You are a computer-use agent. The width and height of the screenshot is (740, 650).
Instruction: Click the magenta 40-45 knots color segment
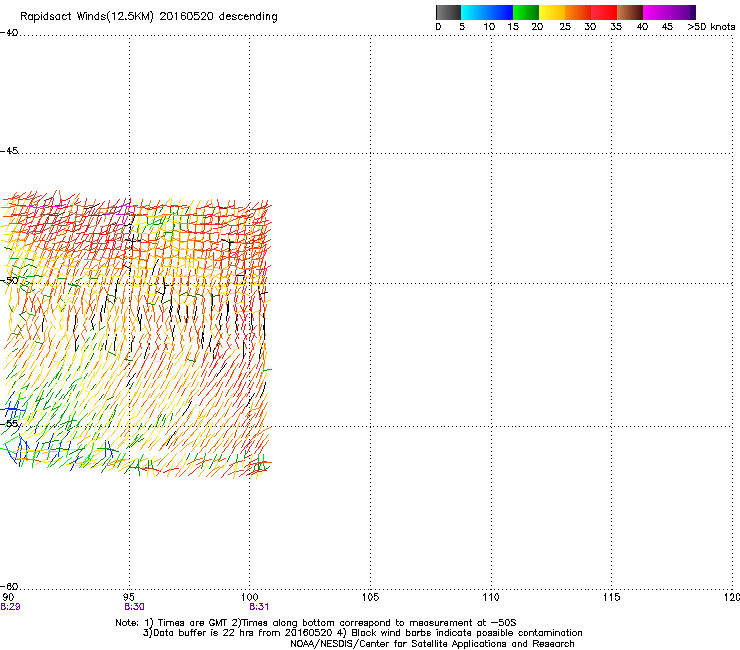click(666, 12)
